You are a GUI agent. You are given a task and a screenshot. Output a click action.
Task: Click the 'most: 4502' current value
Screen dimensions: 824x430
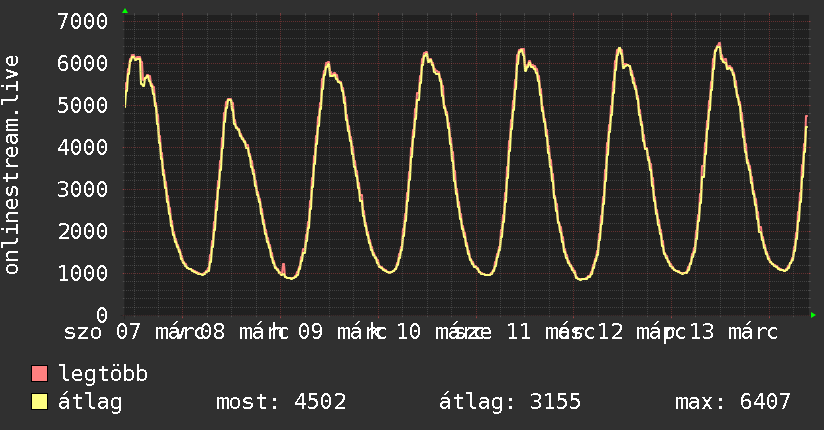[281, 402]
